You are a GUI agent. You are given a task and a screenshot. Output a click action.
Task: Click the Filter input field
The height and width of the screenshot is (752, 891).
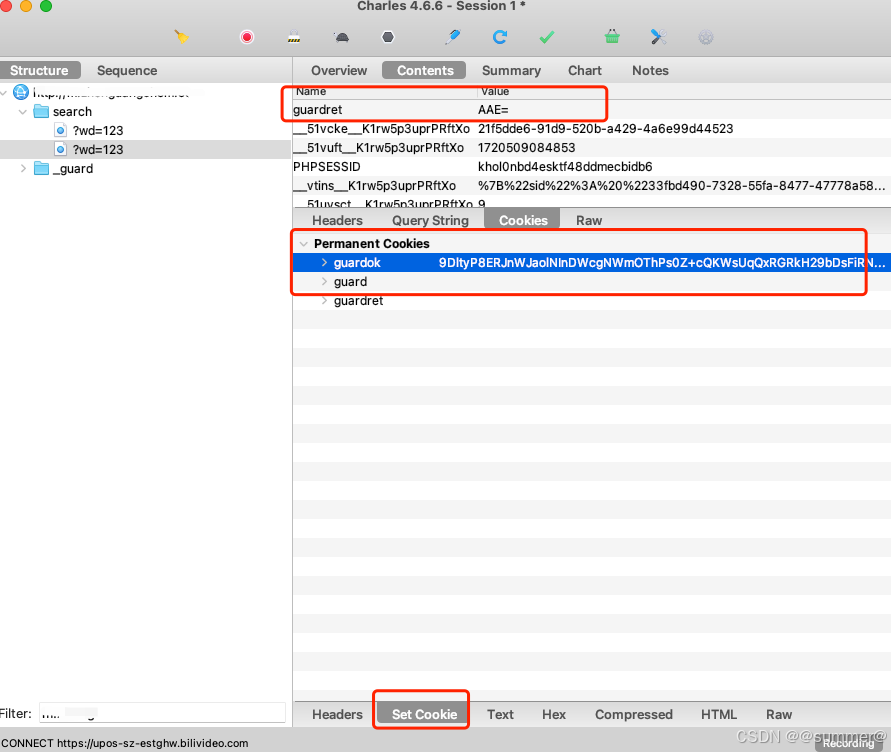(162, 714)
